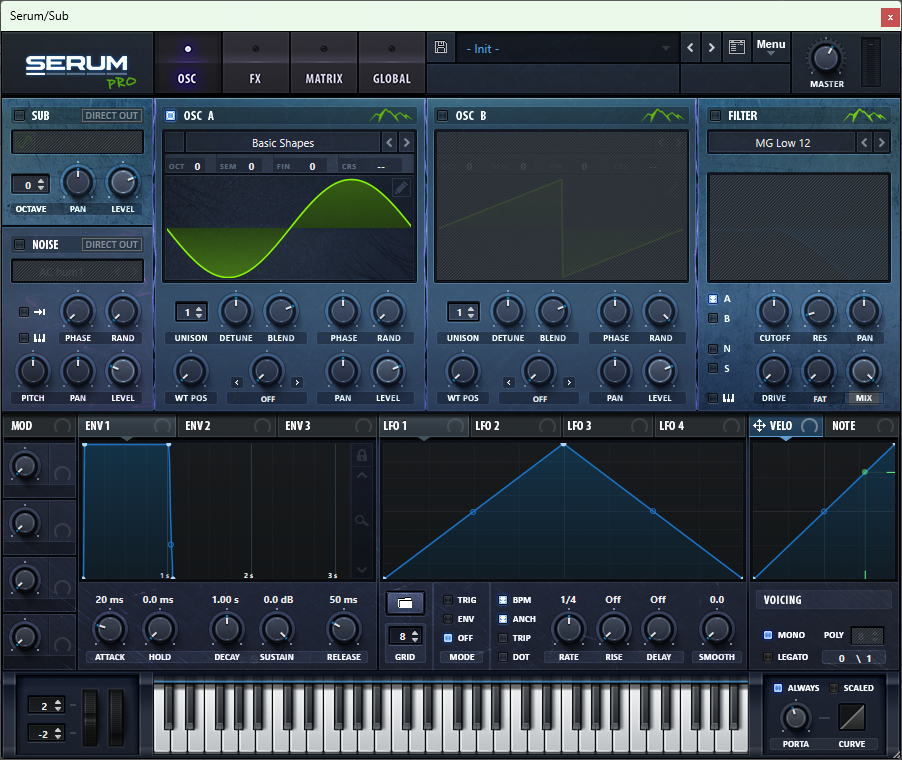902x760 pixels.
Task: Click the OSC A warp mode OFF label
Action: pyautogui.click(x=267, y=398)
